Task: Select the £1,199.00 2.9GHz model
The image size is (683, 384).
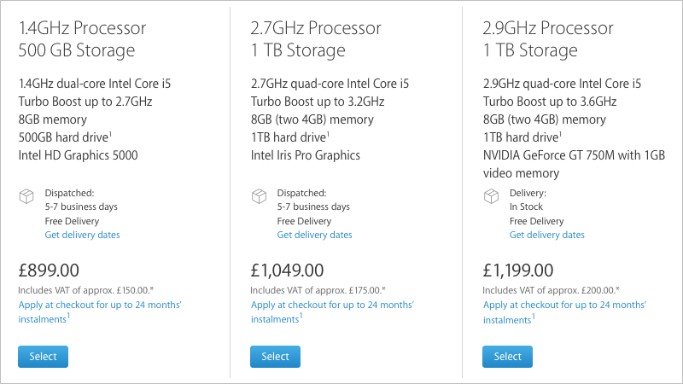Action: pyautogui.click(x=507, y=357)
